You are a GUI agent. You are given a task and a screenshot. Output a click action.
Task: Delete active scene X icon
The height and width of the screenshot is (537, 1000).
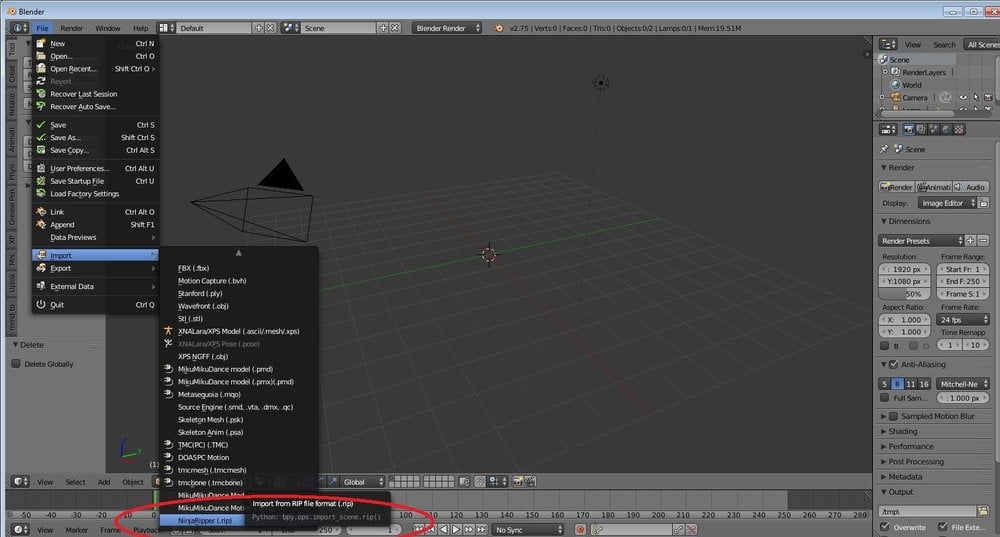click(x=395, y=28)
